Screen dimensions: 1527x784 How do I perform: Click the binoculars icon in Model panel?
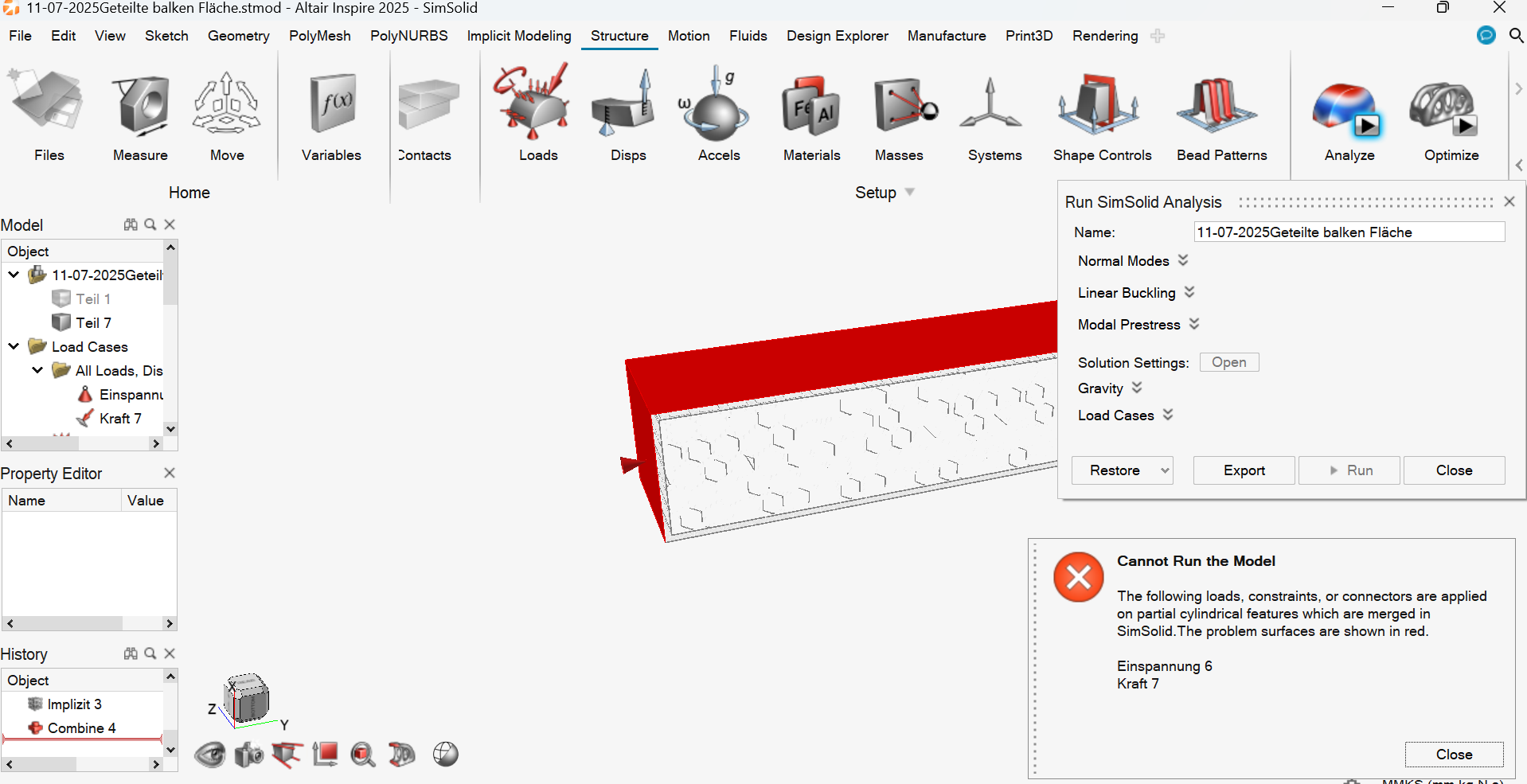131,224
